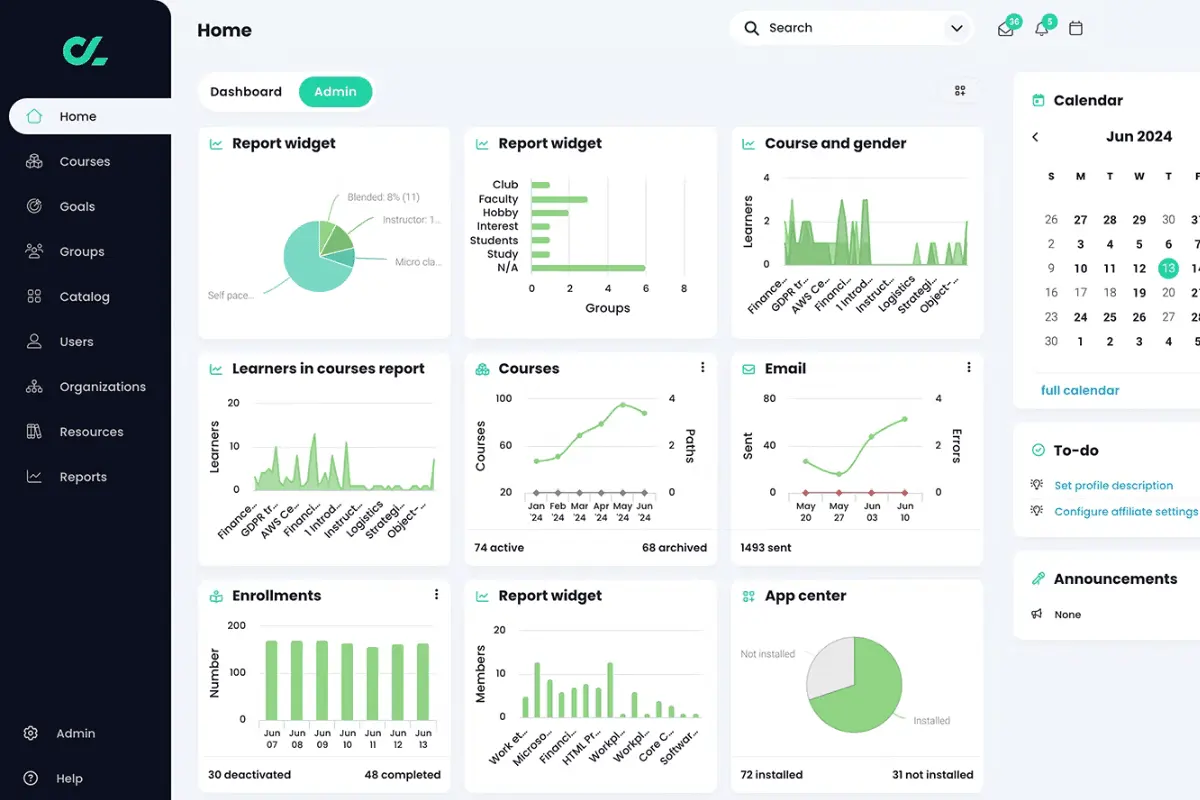1200x800 pixels.
Task: Click the Announcements pencil icon
Action: point(1038,579)
